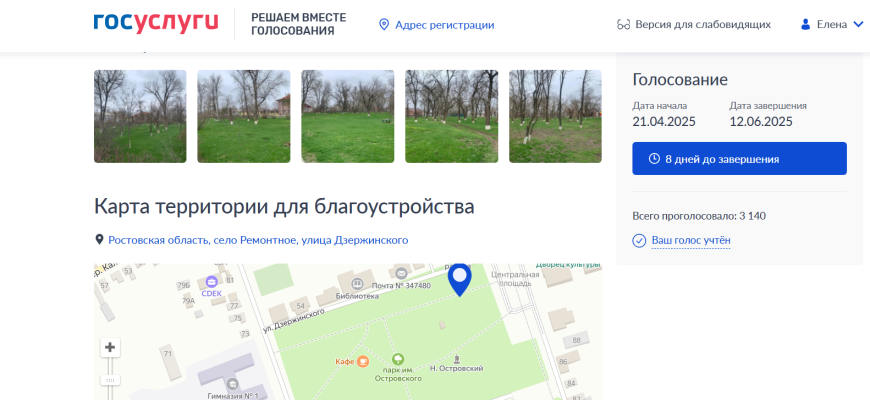
Task: Click building number 88 on the map
Action: point(576,340)
